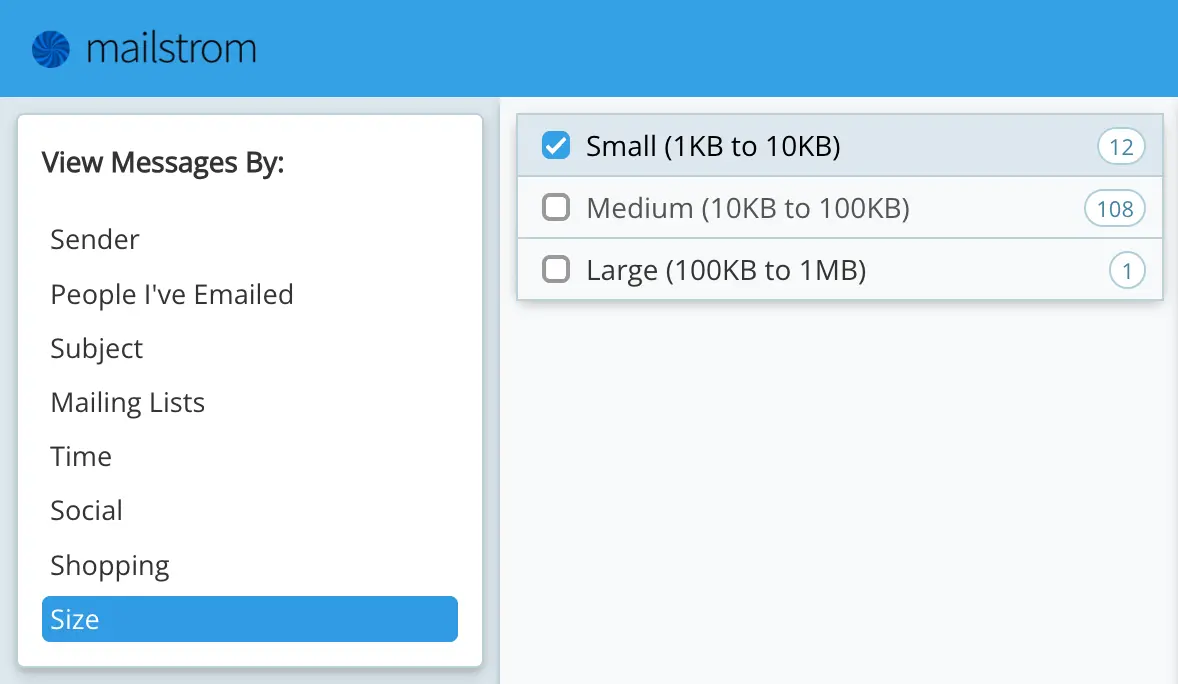
Task: Select the highlighted Size view
Action: coord(250,620)
